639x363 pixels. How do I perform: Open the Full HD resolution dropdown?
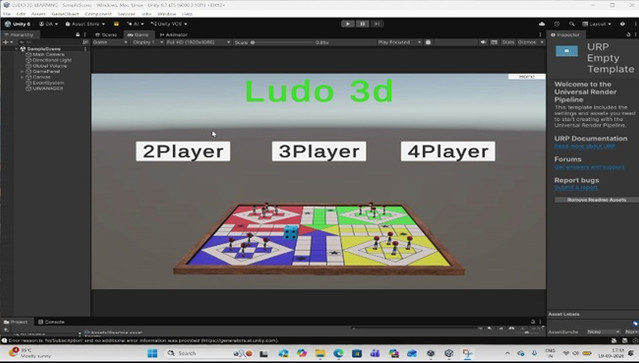click(x=198, y=42)
